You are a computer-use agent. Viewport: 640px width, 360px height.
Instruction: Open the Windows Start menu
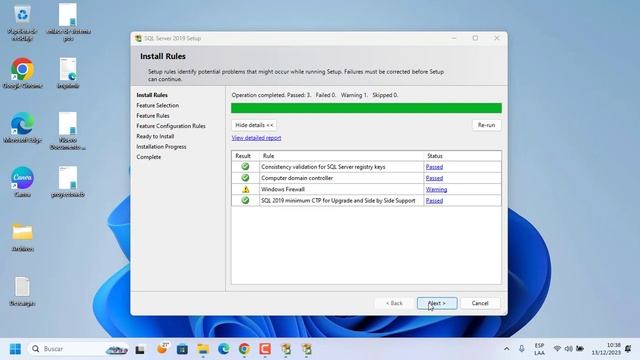click(x=15, y=349)
